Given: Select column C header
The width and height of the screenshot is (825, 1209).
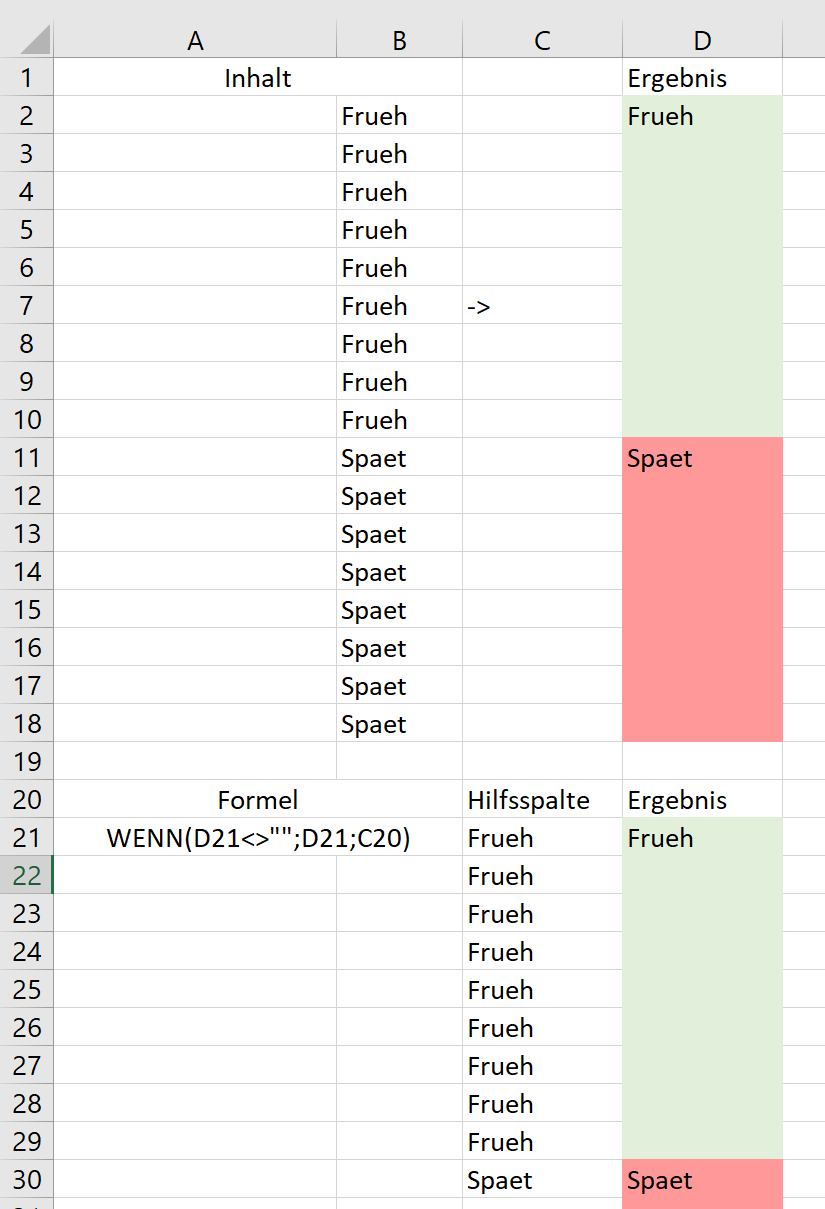Looking at the screenshot, I should point(542,40).
